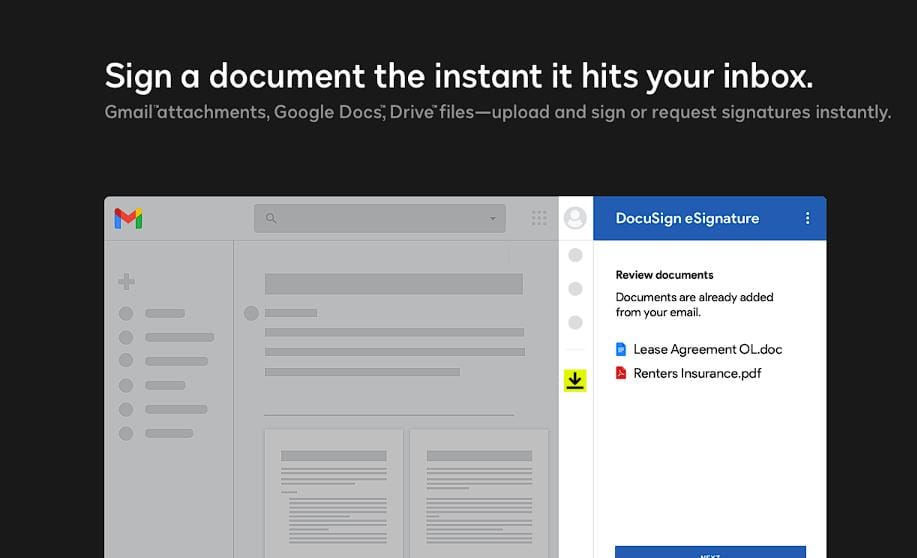The image size is (917, 558).
Task: Click the blue doc file icon
Action: pyautogui.click(x=621, y=349)
